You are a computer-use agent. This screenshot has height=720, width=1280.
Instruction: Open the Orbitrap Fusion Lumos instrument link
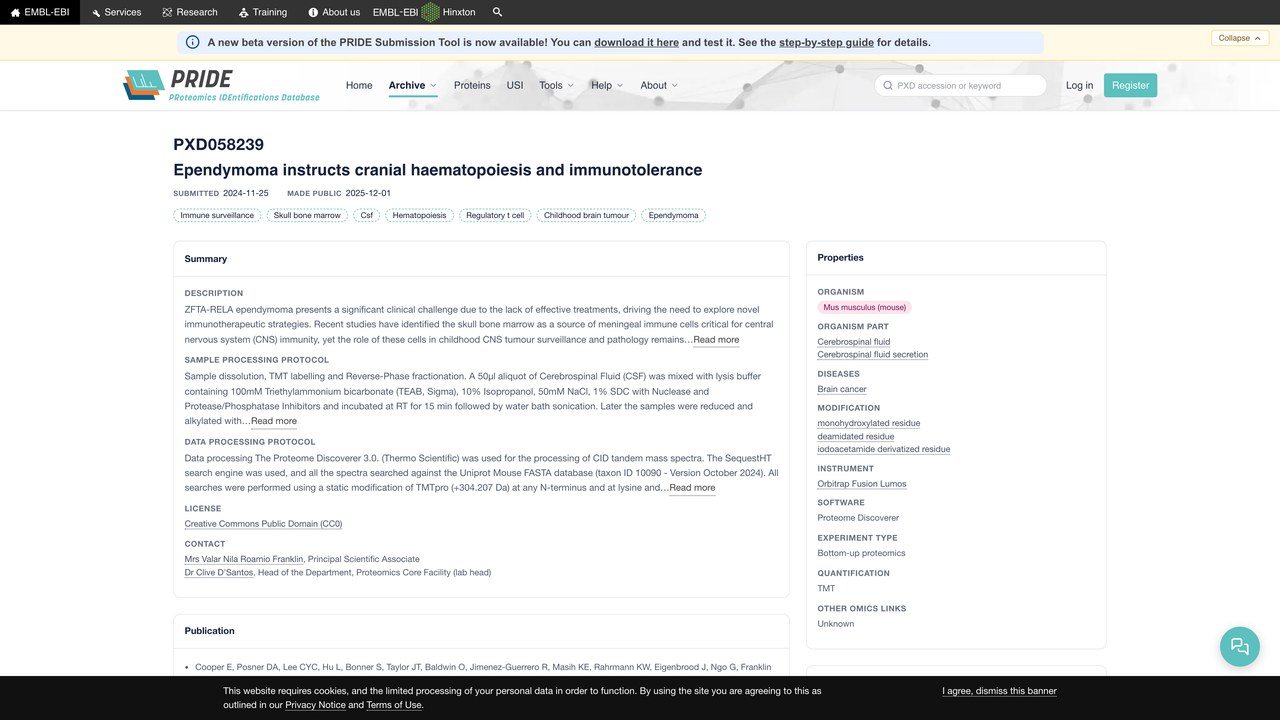[x=862, y=484]
